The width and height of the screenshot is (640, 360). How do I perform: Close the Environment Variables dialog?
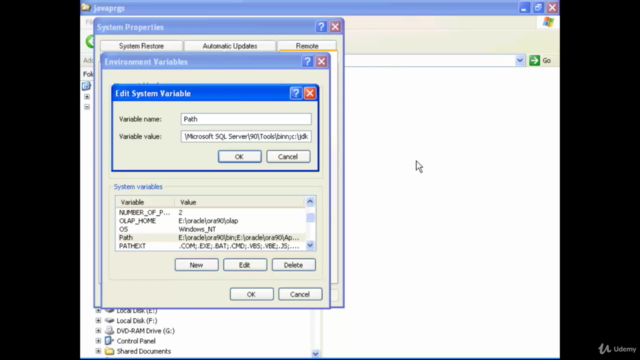click(x=321, y=62)
